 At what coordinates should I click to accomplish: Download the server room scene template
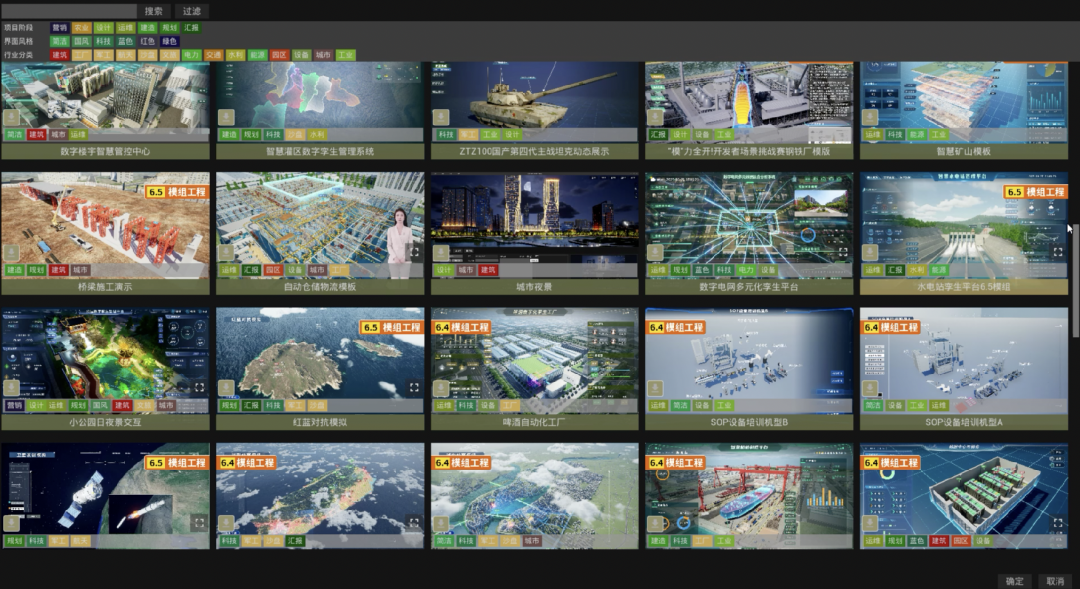(x=870, y=524)
